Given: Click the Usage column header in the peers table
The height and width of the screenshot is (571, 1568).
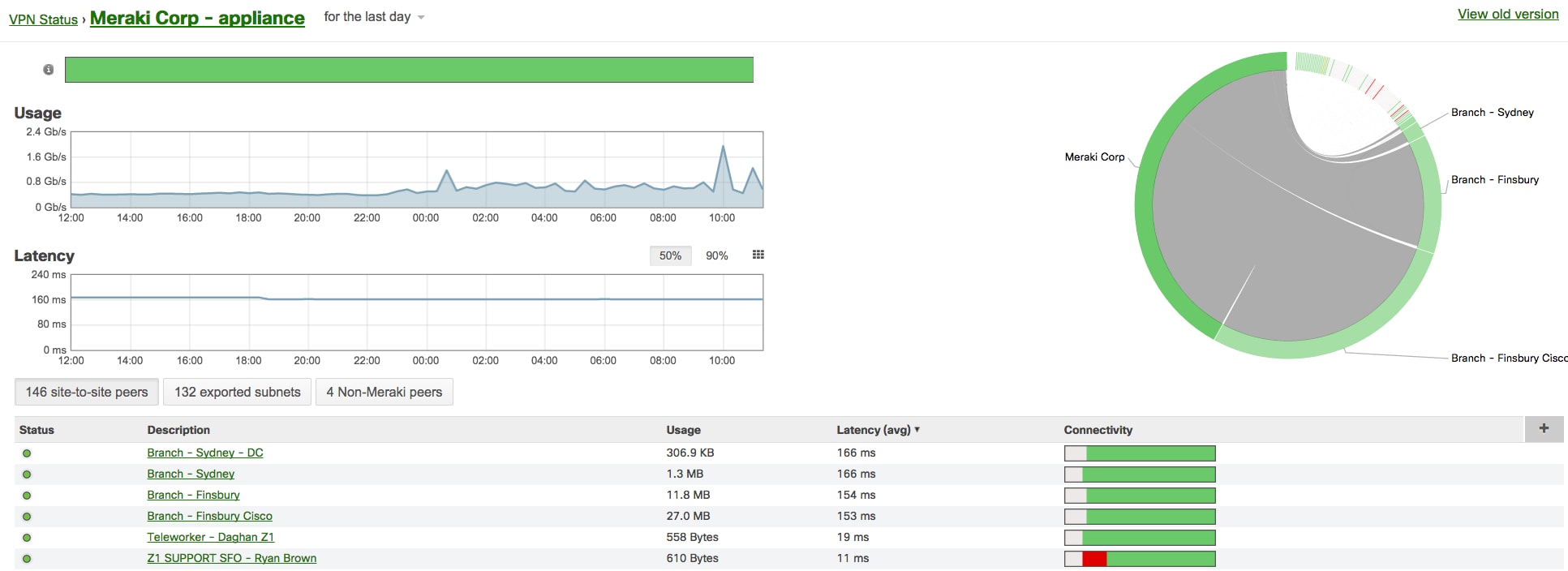Looking at the screenshot, I should [684, 430].
